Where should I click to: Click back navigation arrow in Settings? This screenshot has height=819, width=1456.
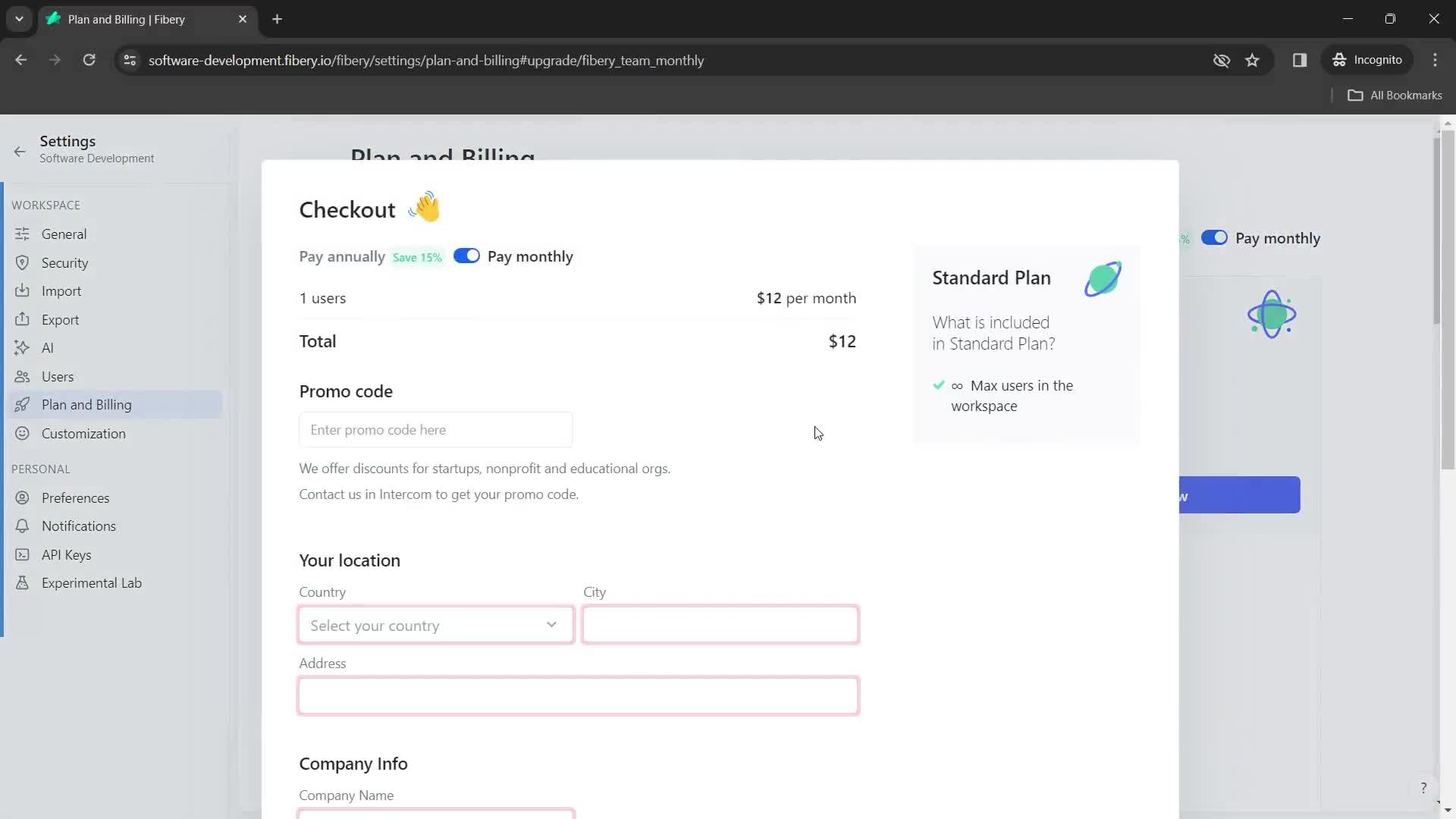click(x=20, y=150)
